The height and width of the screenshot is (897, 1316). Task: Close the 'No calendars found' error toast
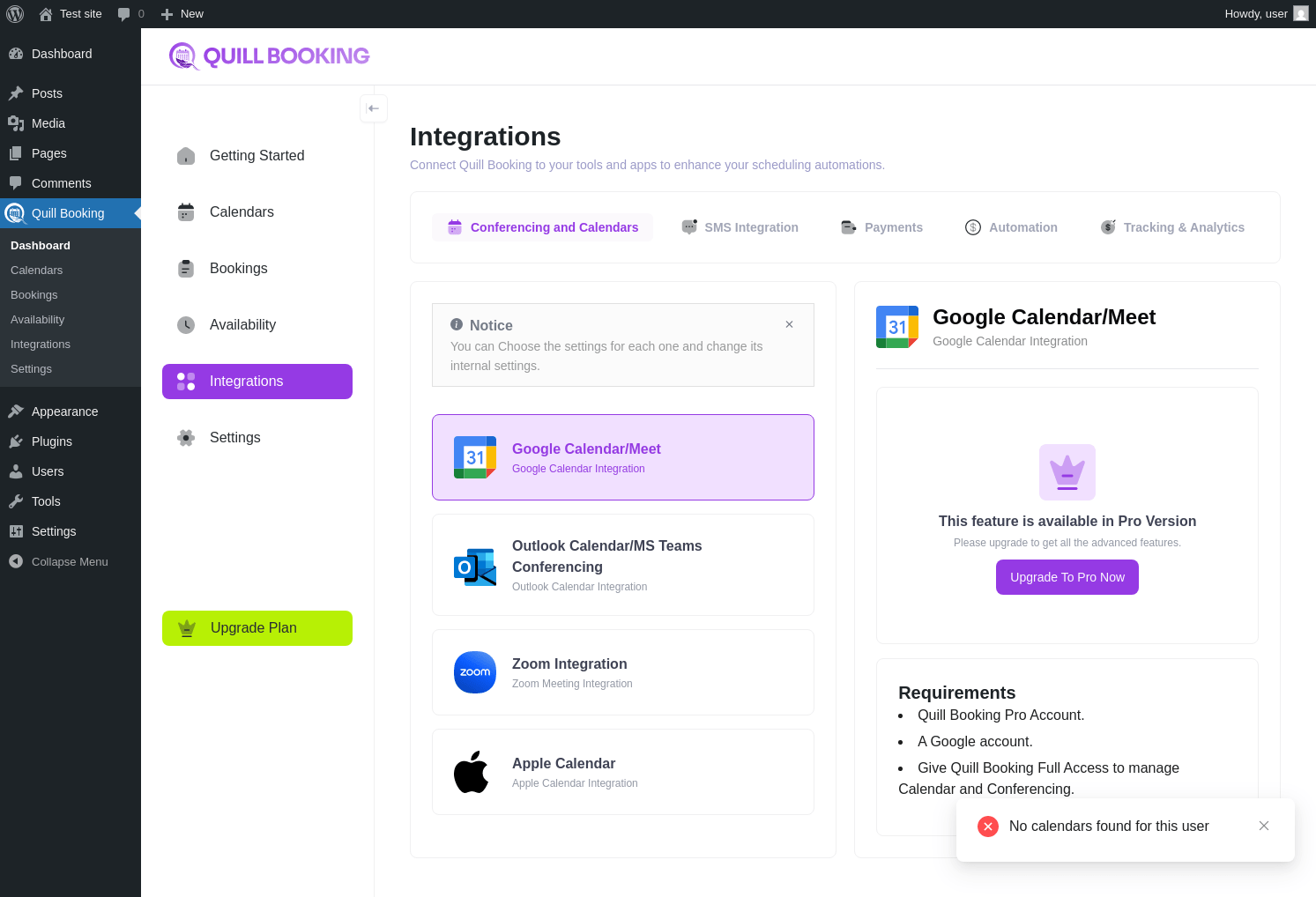click(x=1264, y=826)
